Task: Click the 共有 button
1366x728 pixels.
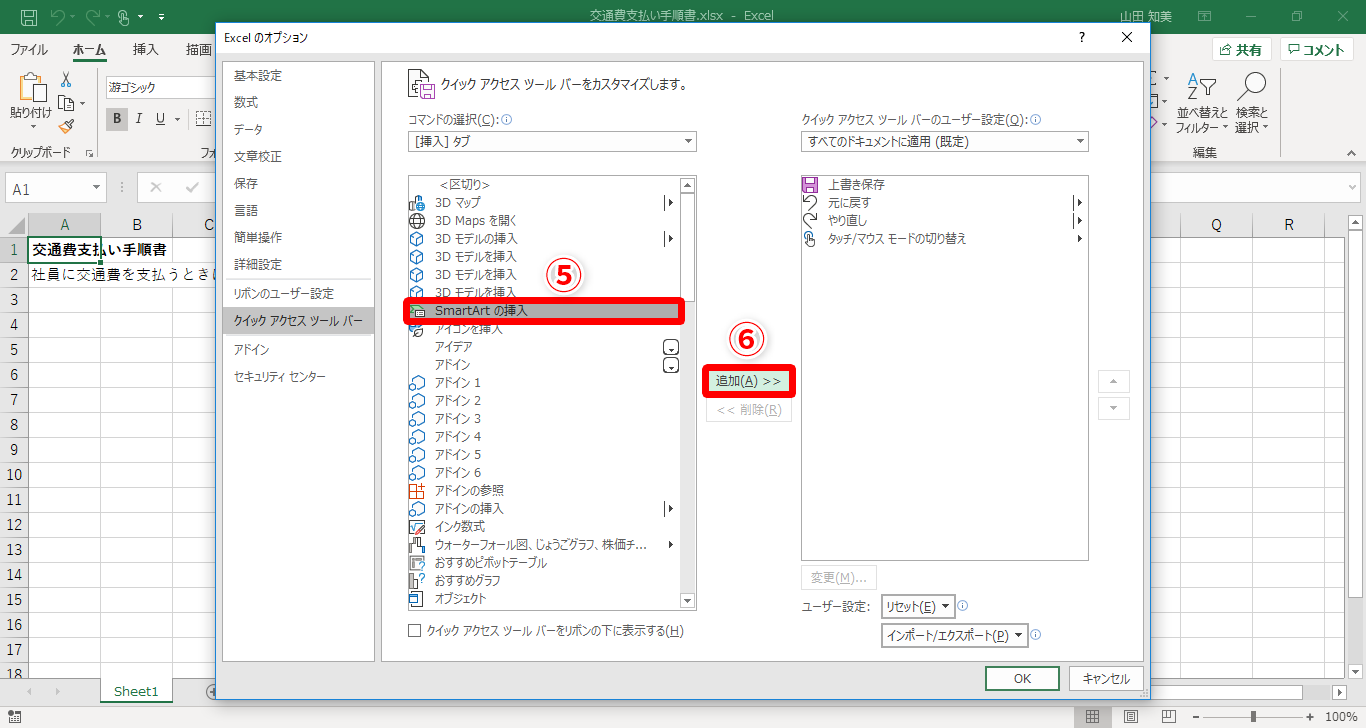Action: (x=1241, y=50)
